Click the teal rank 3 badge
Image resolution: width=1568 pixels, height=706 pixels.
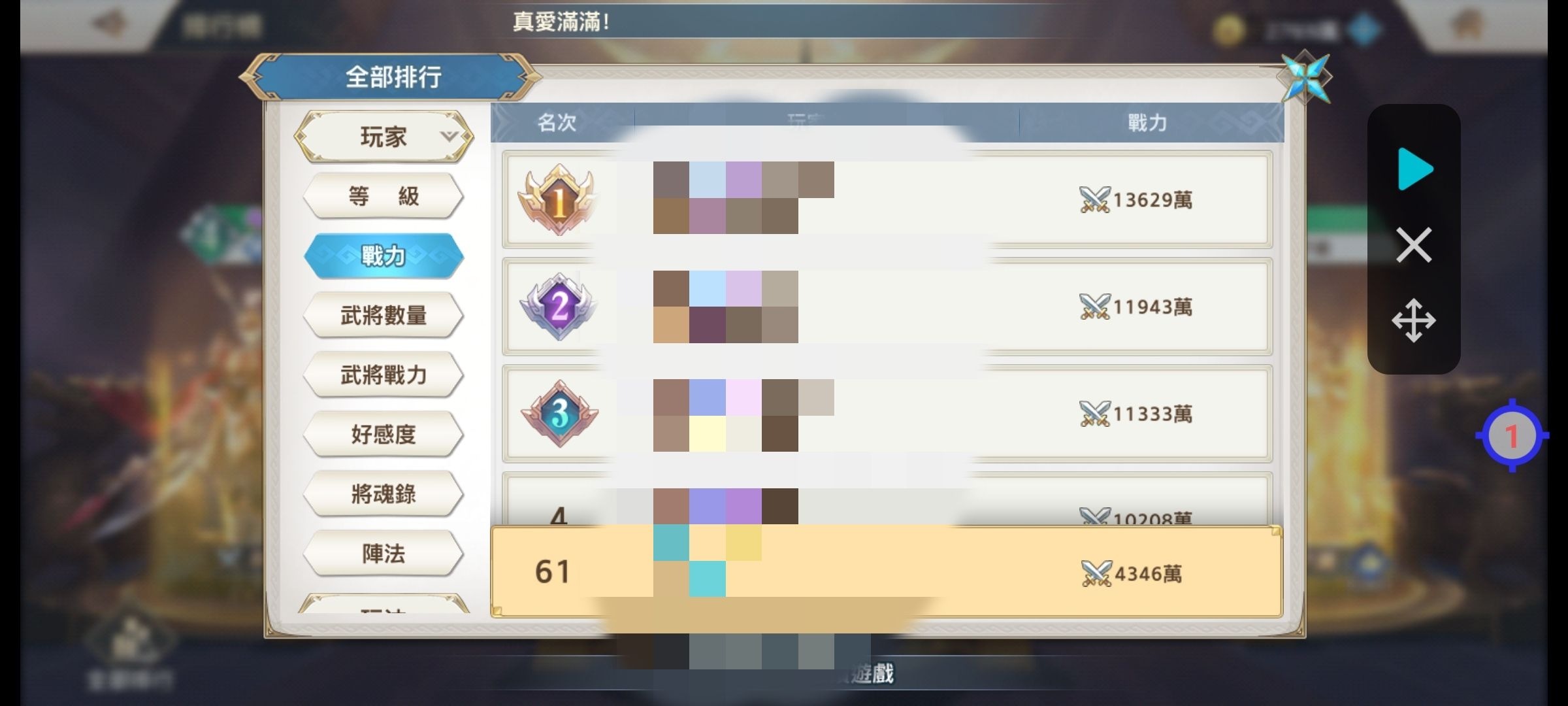[559, 414]
